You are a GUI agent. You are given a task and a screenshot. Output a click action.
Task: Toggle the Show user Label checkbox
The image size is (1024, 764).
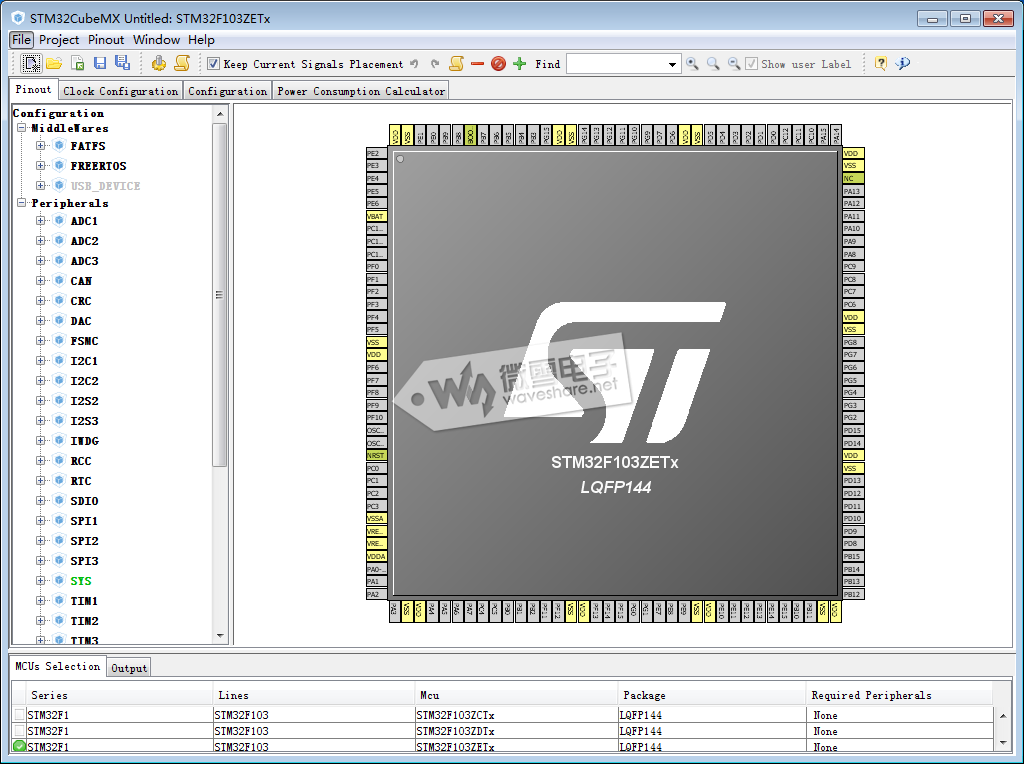[x=752, y=63]
